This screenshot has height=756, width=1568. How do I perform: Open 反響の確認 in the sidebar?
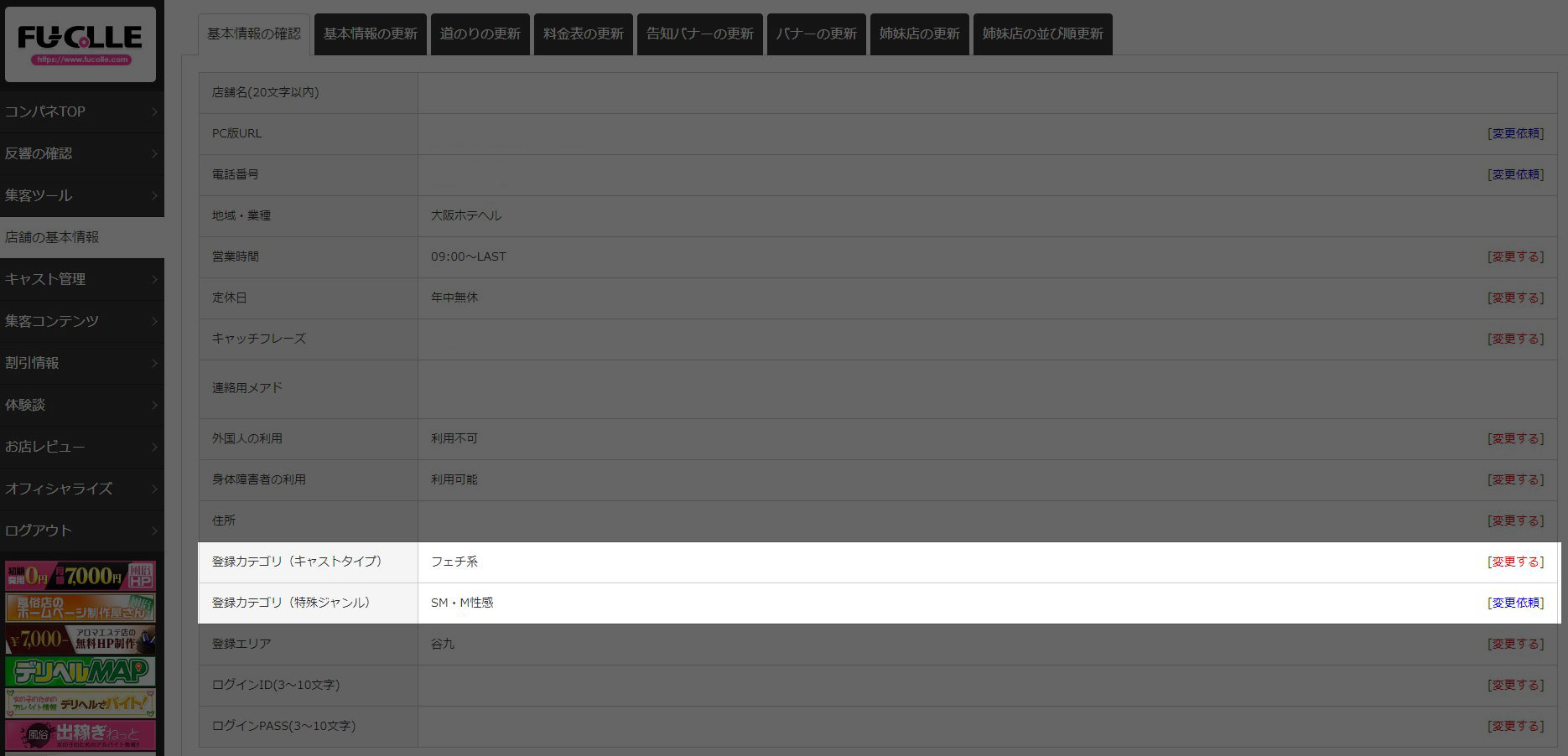[x=82, y=153]
